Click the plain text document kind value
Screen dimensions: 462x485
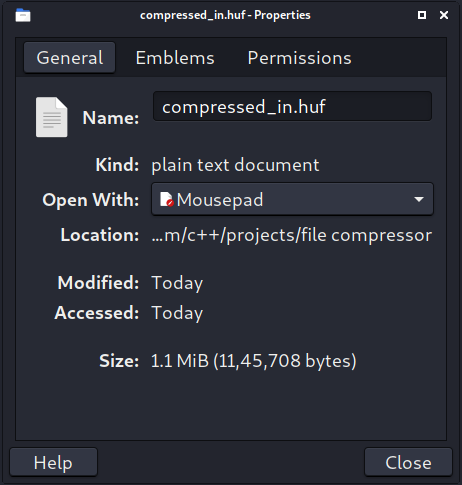[235, 165]
